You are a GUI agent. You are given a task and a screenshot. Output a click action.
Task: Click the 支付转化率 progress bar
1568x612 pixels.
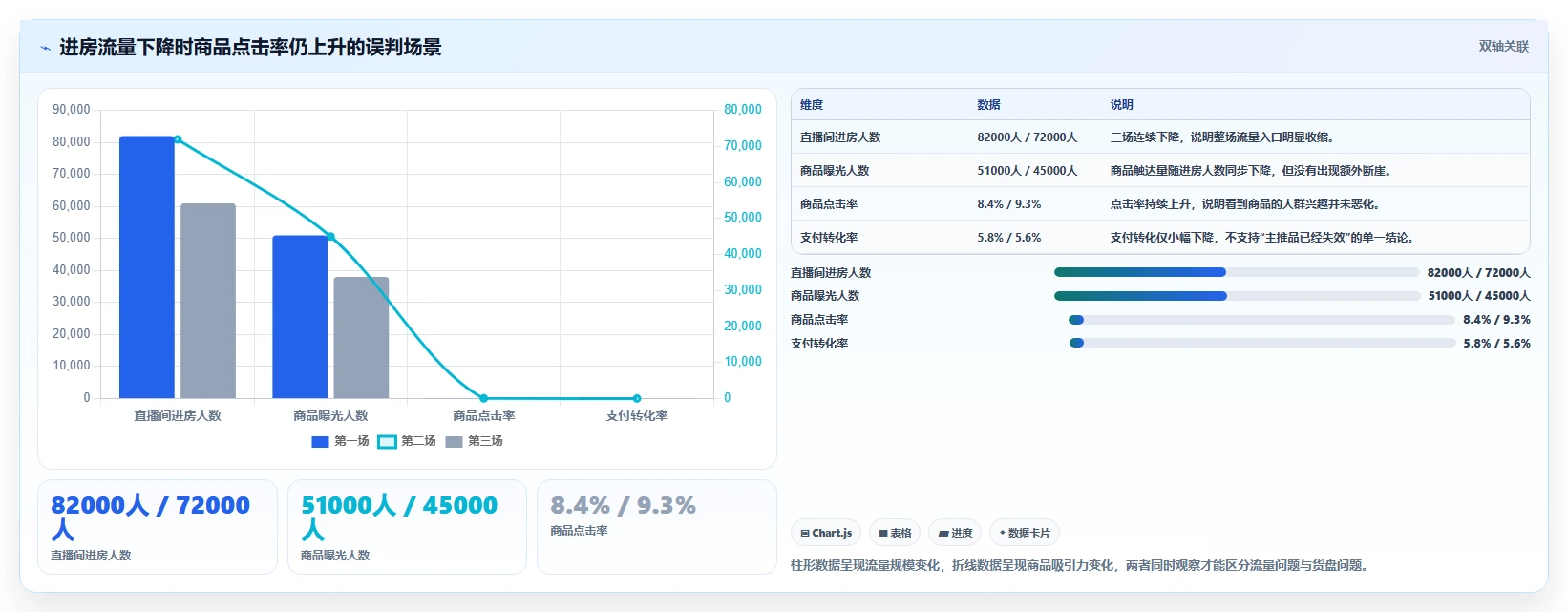click(x=1261, y=343)
